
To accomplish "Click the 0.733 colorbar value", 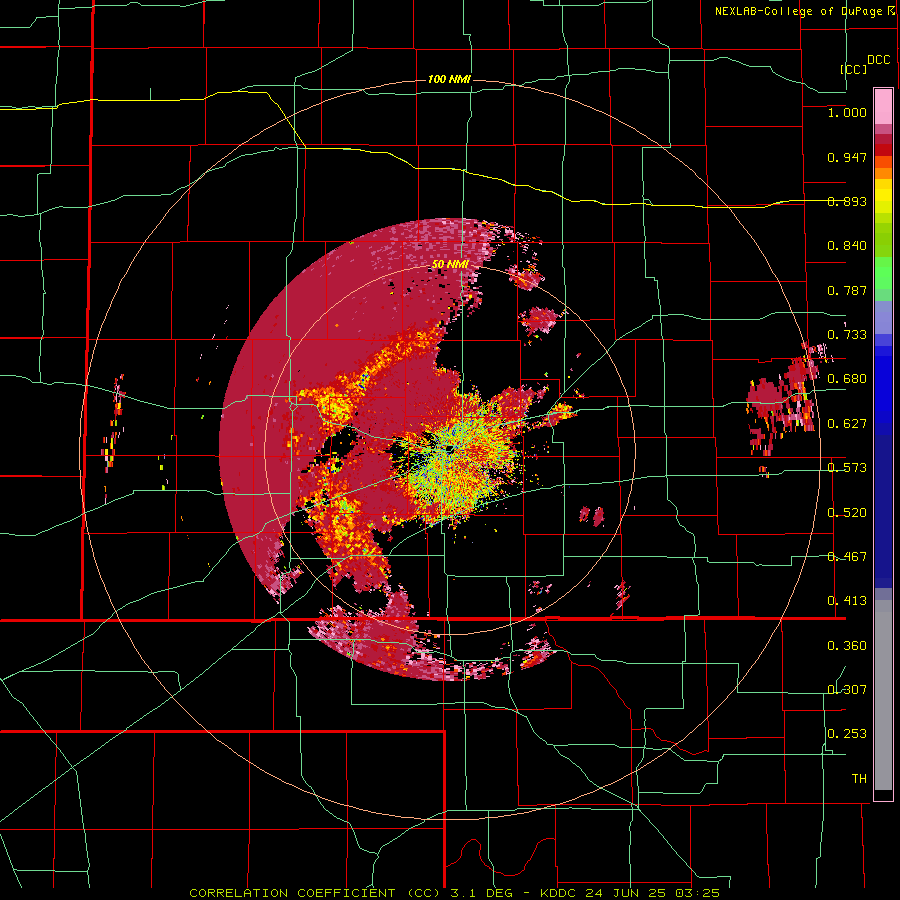I will [847, 335].
